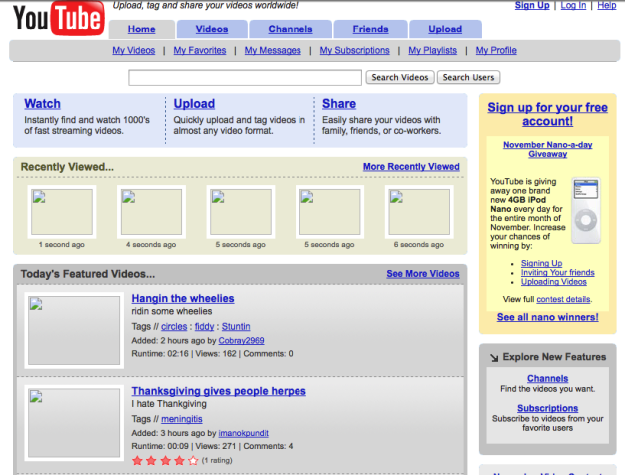
Task: Click the YouTube logo
Action: (59, 19)
